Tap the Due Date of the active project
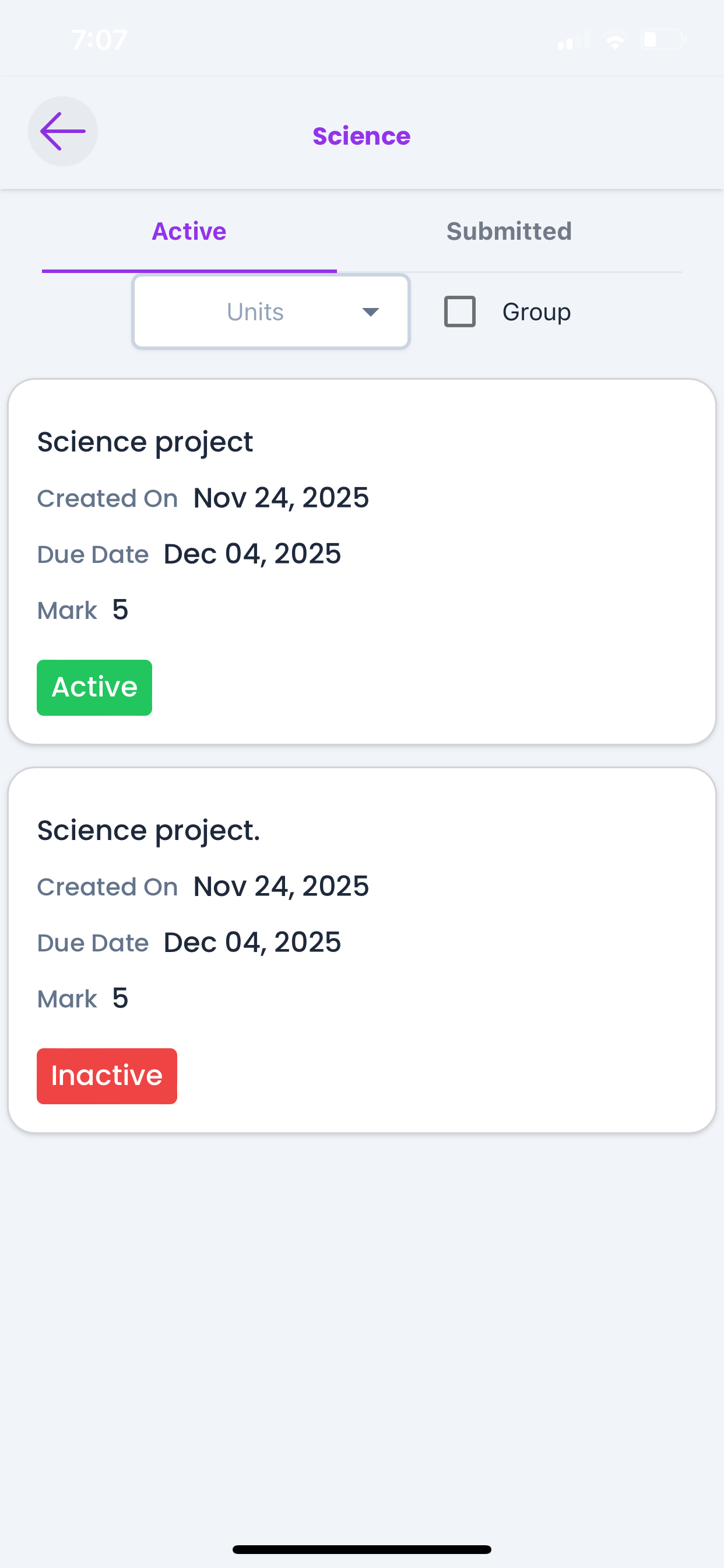This screenshot has width=724, height=1568. (x=252, y=554)
